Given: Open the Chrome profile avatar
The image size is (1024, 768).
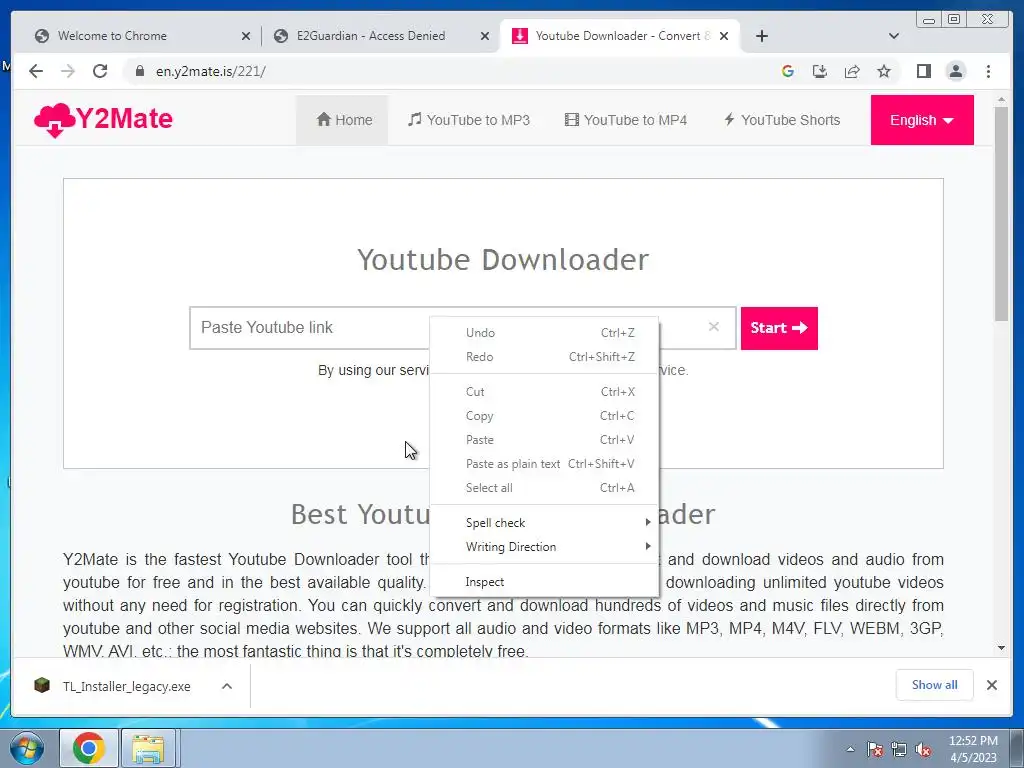Looking at the screenshot, I should click(955, 71).
